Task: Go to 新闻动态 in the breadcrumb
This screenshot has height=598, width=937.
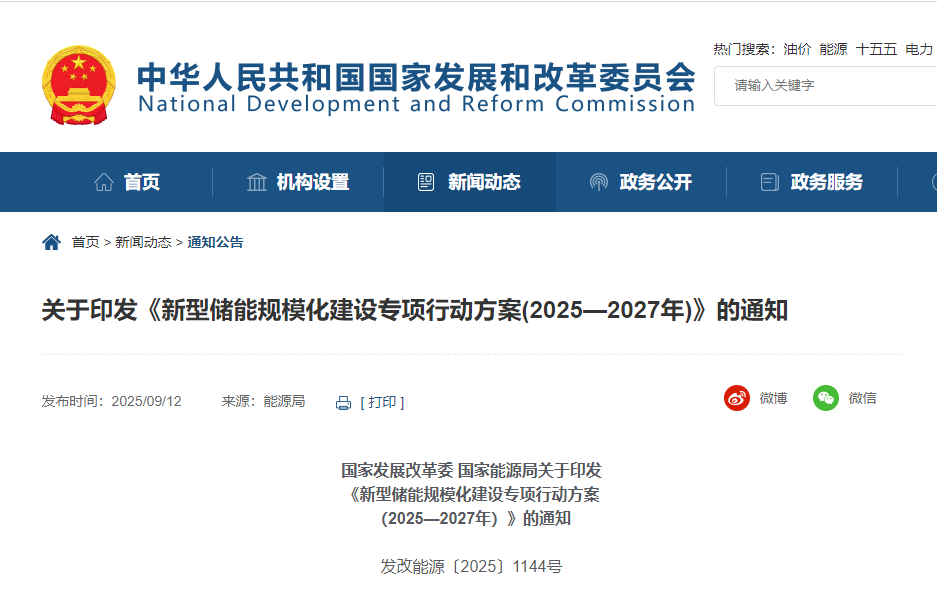Action: [143, 242]
